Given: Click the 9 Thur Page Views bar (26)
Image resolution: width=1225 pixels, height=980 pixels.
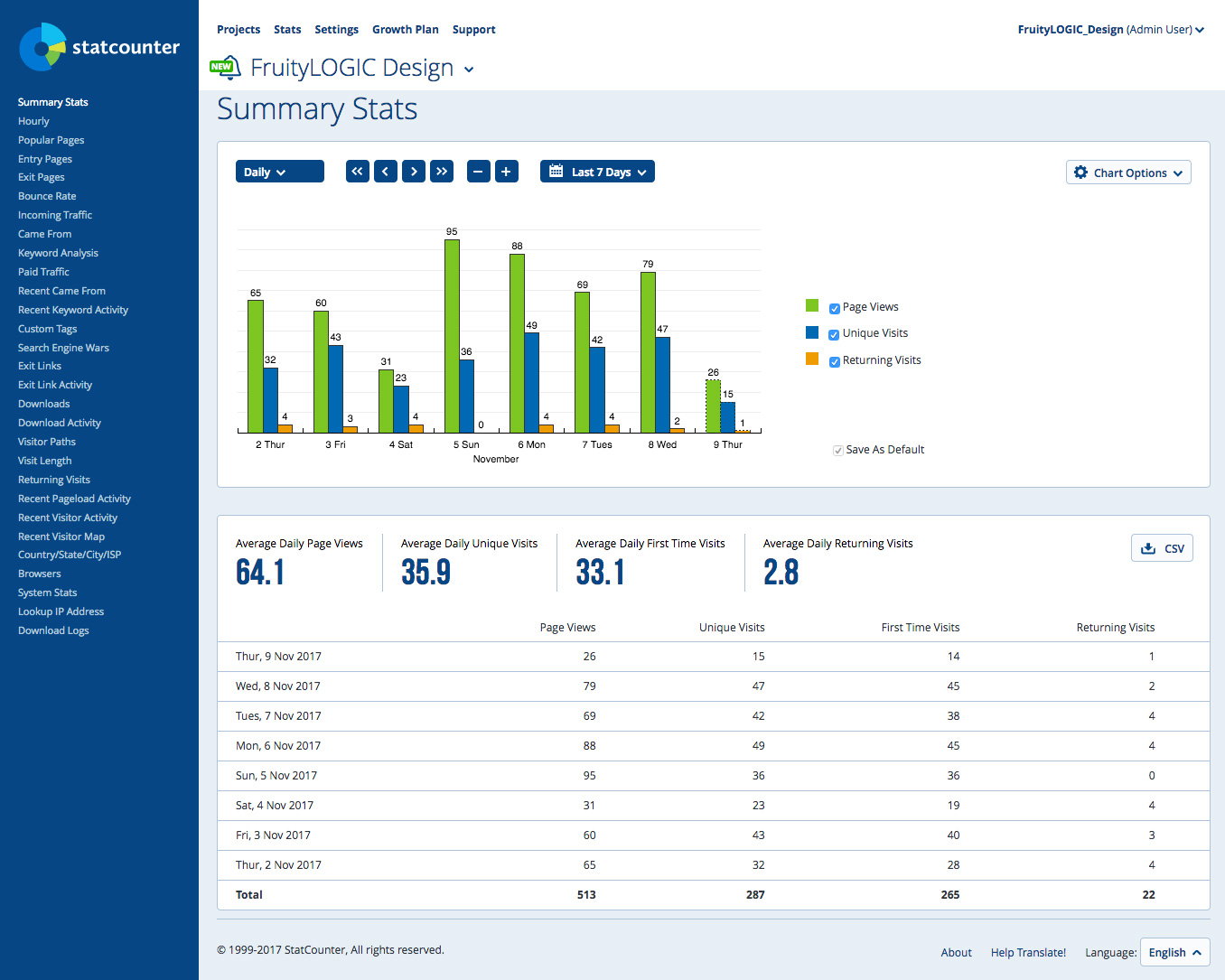Looking at the screenshot, I should [x=713, y=406].
